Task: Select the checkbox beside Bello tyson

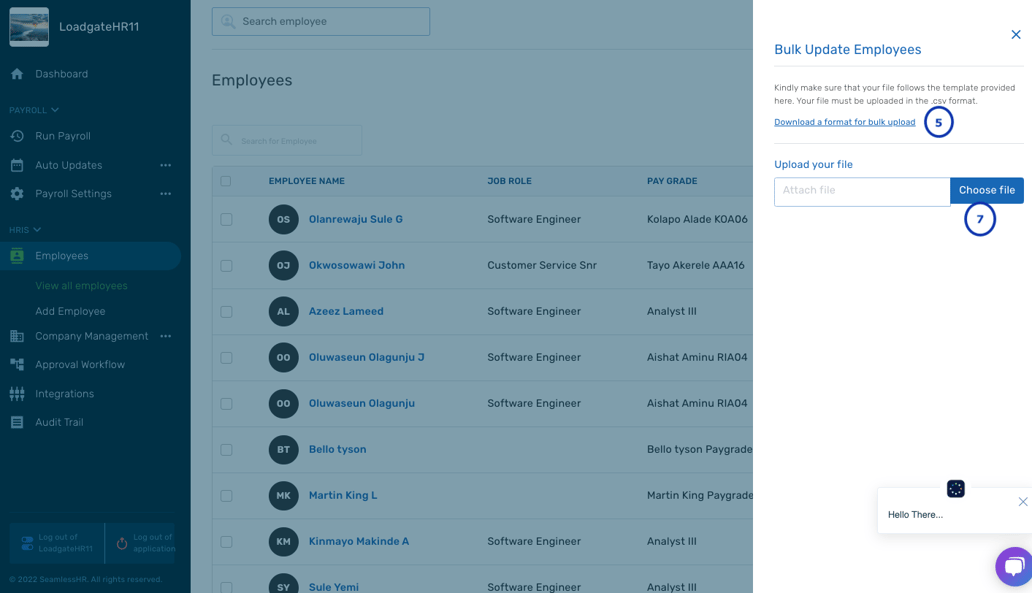Action: pos(227,449)
